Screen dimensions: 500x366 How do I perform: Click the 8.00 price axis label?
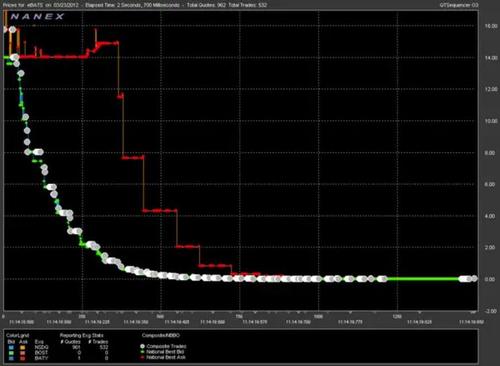tap(490, 153)
